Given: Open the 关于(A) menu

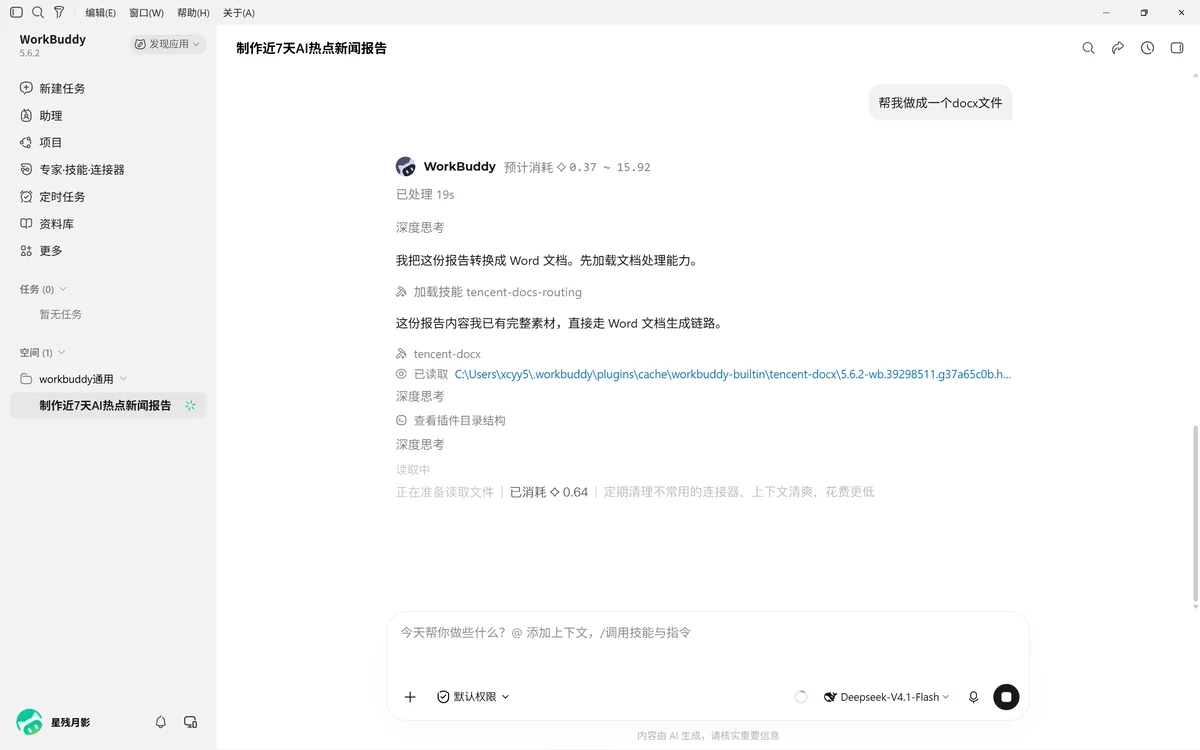Looking at the screenshot, I should pos(238,13).
